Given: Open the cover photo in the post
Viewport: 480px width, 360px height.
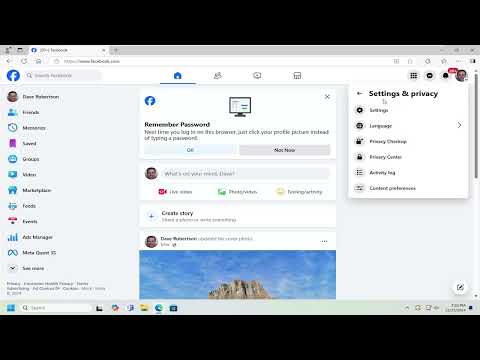Looking at the screenshot, I should pyautogui.click(x=237, y=274).
